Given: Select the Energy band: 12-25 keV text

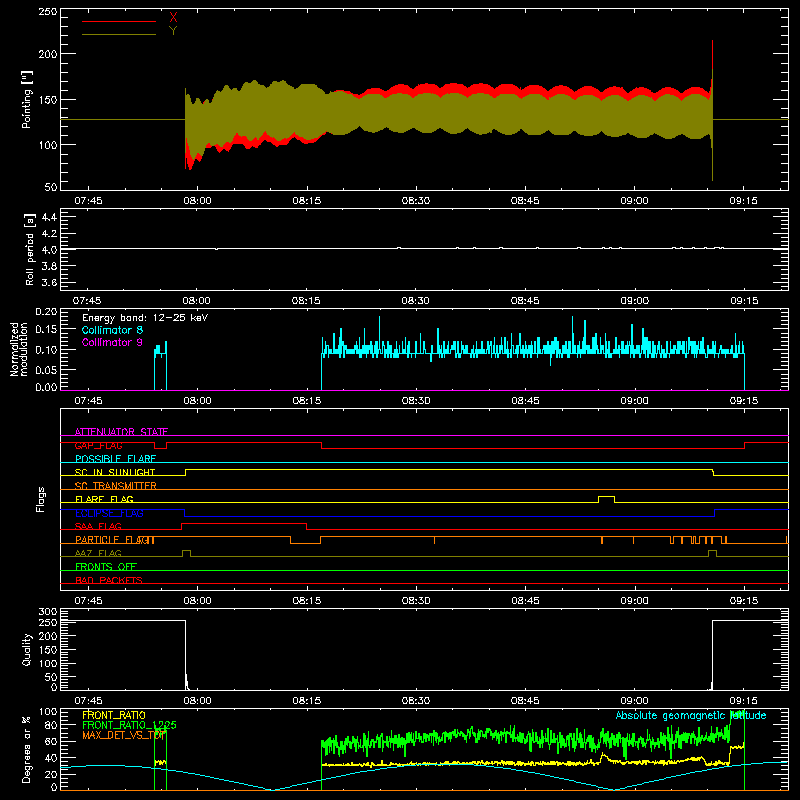Looking at the screenshot, I should (145, 318).
